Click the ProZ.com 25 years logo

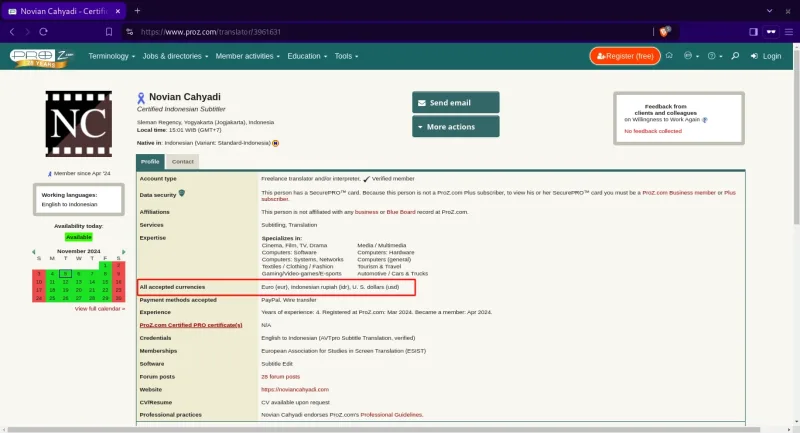(x=41, y=57)
